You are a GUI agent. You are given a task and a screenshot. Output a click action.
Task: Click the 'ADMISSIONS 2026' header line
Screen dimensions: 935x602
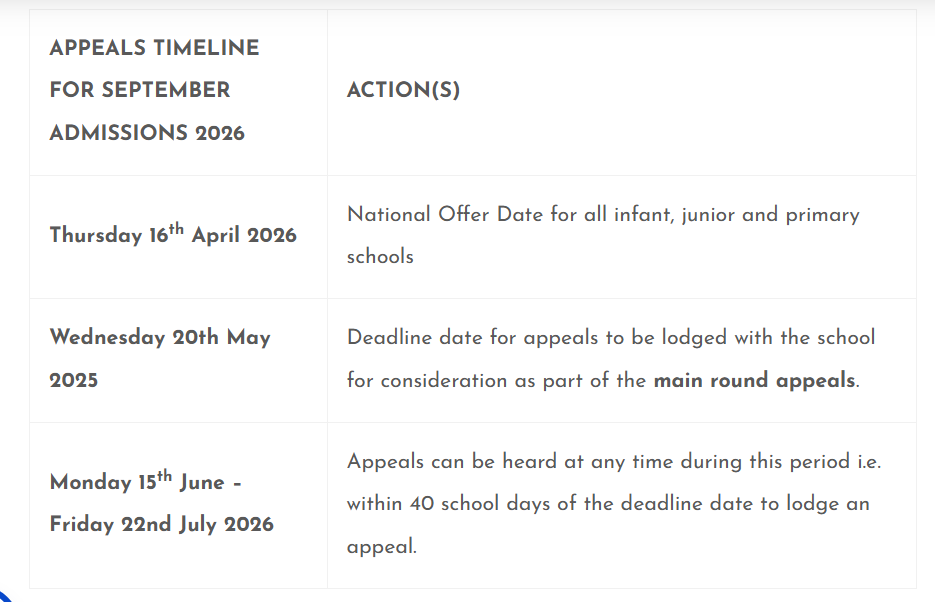pyautogui.click(x=147, y=132)
